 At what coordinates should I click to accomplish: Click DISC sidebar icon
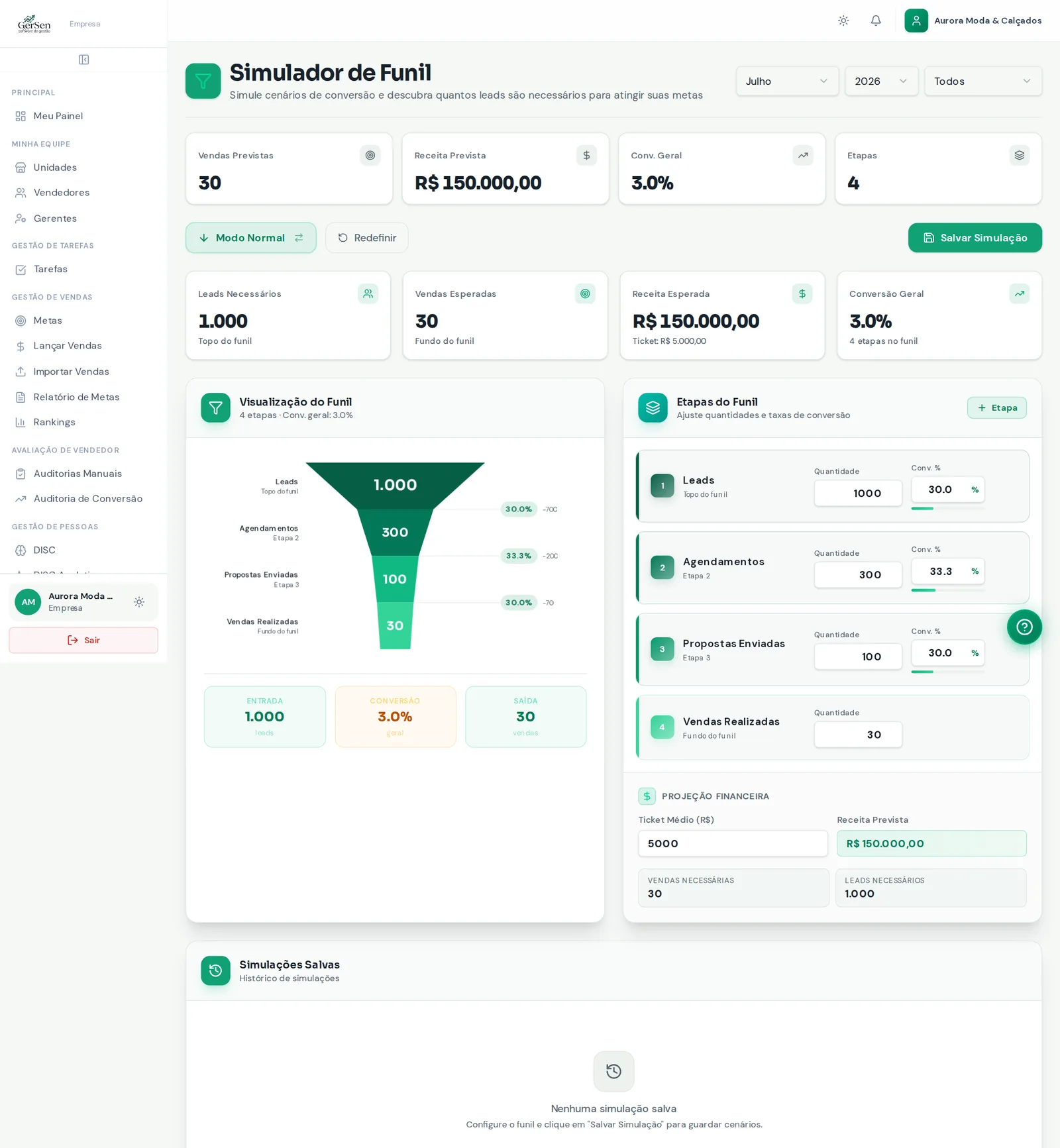(21, 550)
